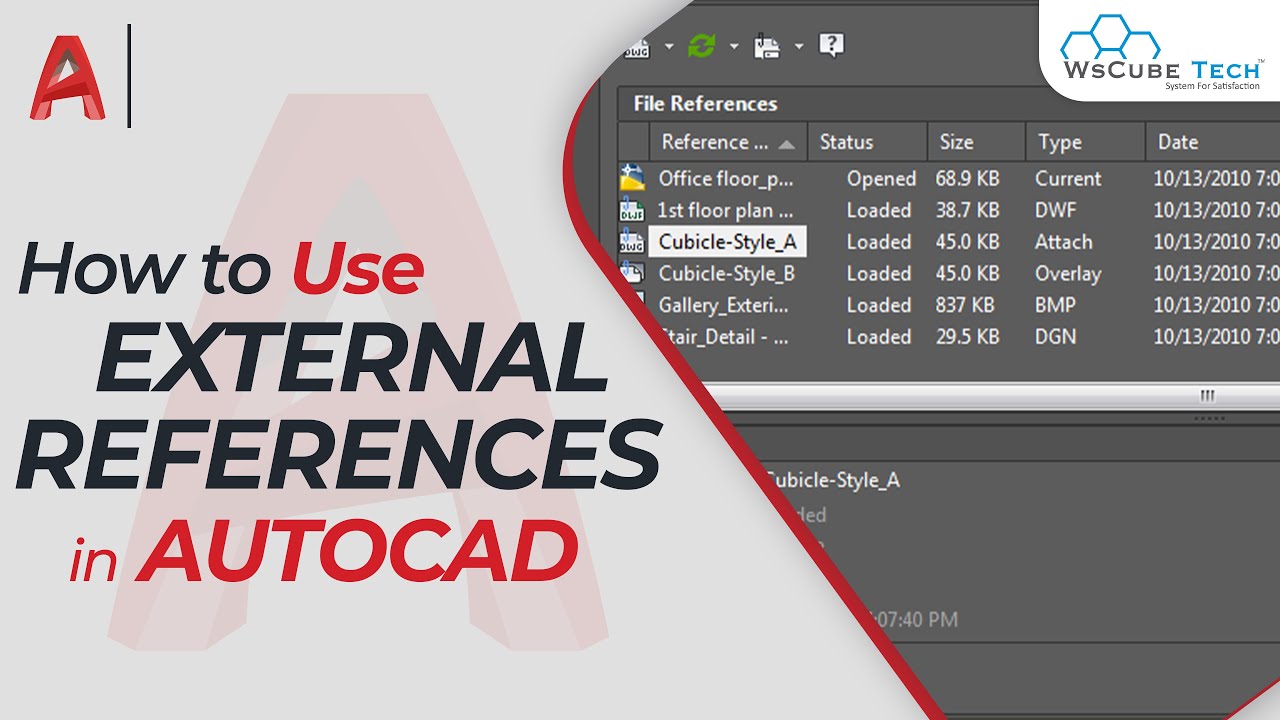The height and width of the screenshot is (720, 1280).
Task: Click 45.0 KB size of Cubicle-Style_A
Action: click(967, 241)
